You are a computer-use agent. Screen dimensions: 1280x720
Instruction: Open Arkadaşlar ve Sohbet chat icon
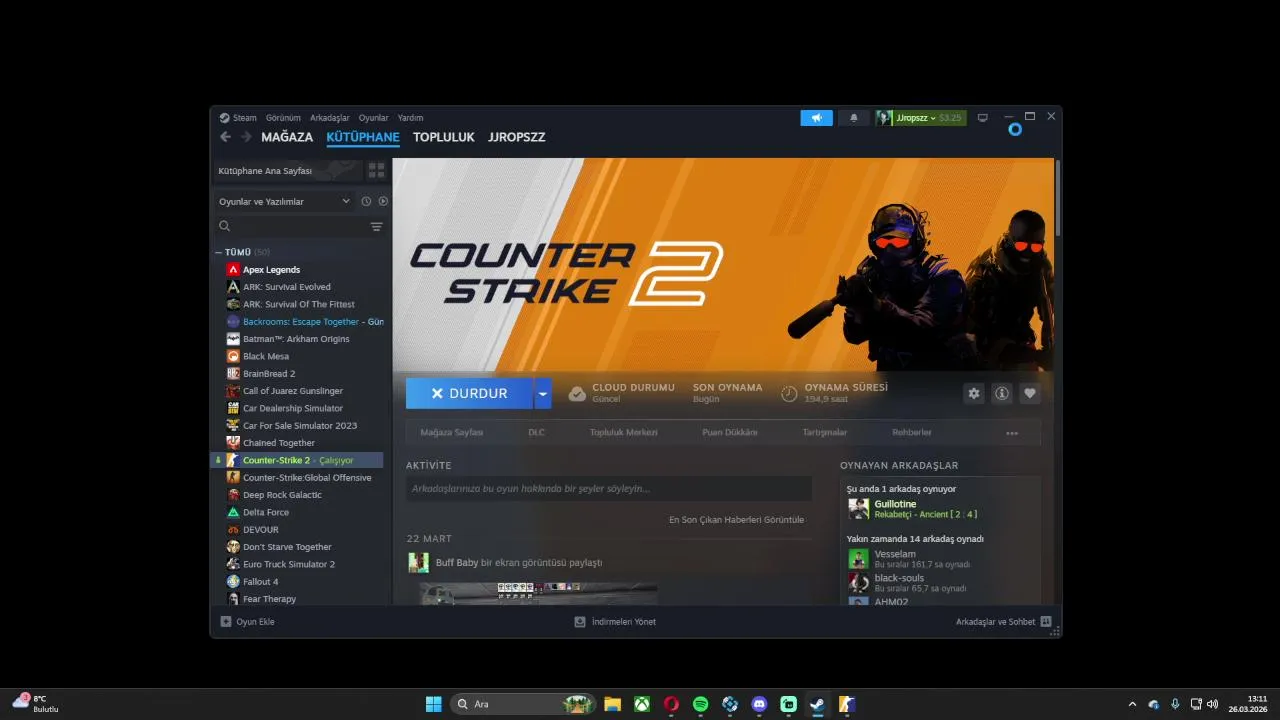pyautogui.click(x=1046, y=622)
